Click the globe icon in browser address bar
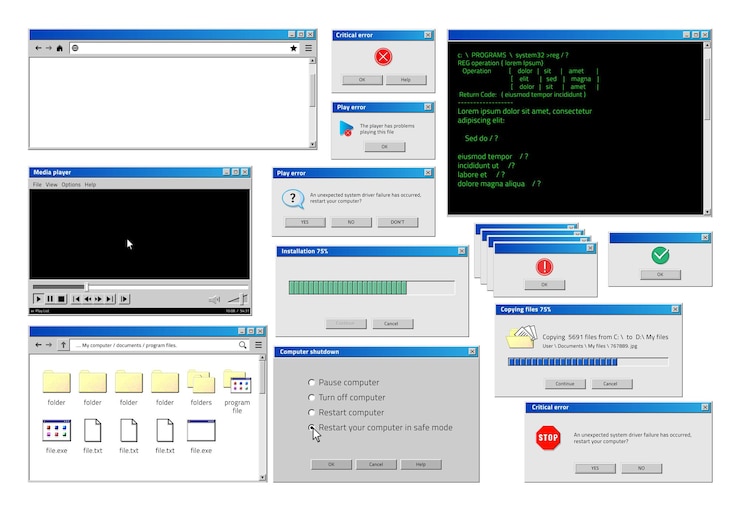Viewport: 740px width, 511px height. click(x=75, y=48)
